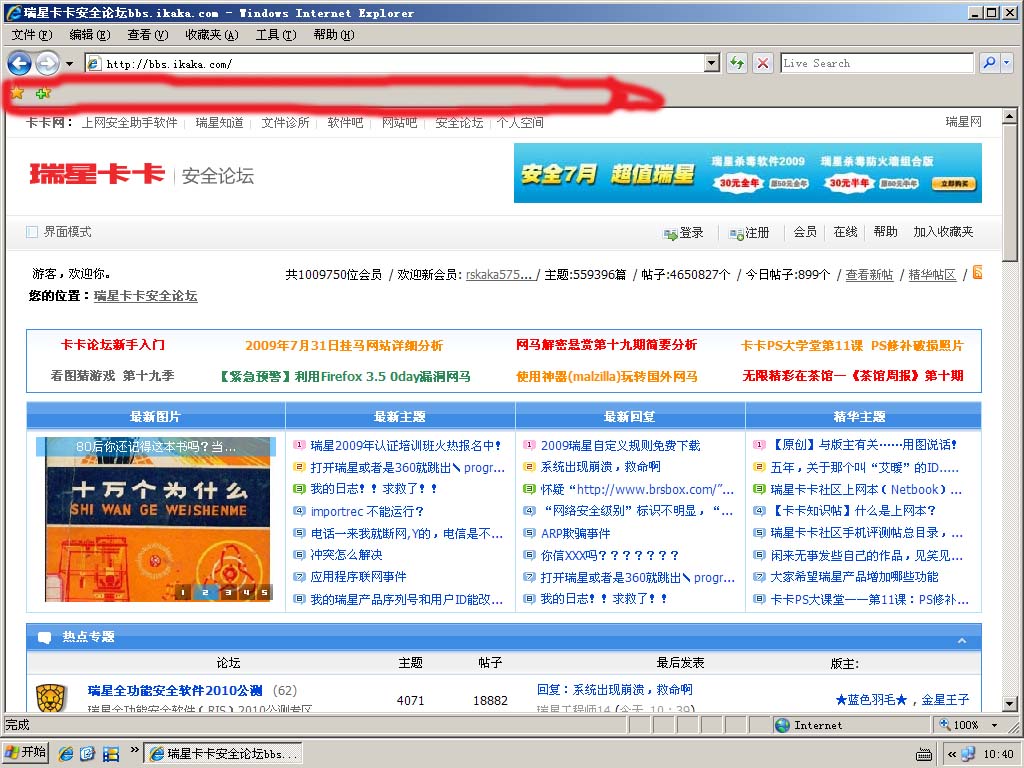Click the 十万个为什么 slideshow image
Image resolution: width=1024 pixels, height=768 pixels.
click(x=157, y=519)
